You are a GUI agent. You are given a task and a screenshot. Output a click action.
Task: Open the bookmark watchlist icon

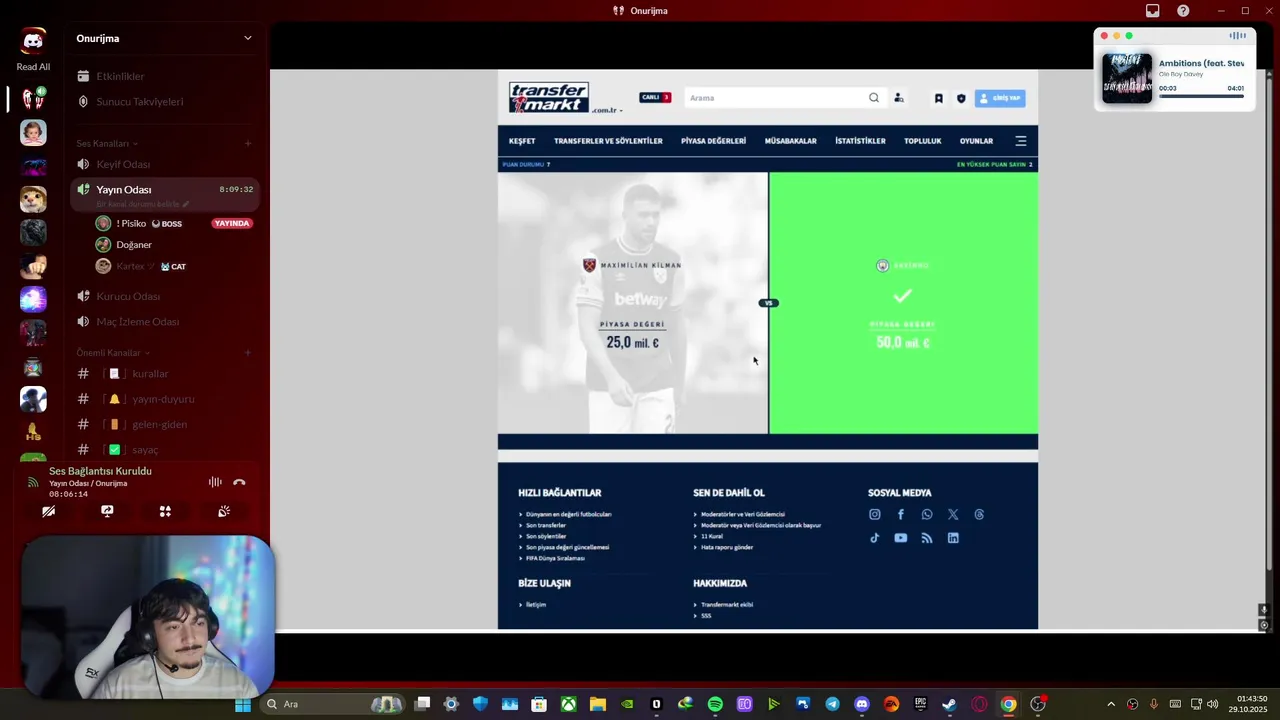tap(939, 98)
